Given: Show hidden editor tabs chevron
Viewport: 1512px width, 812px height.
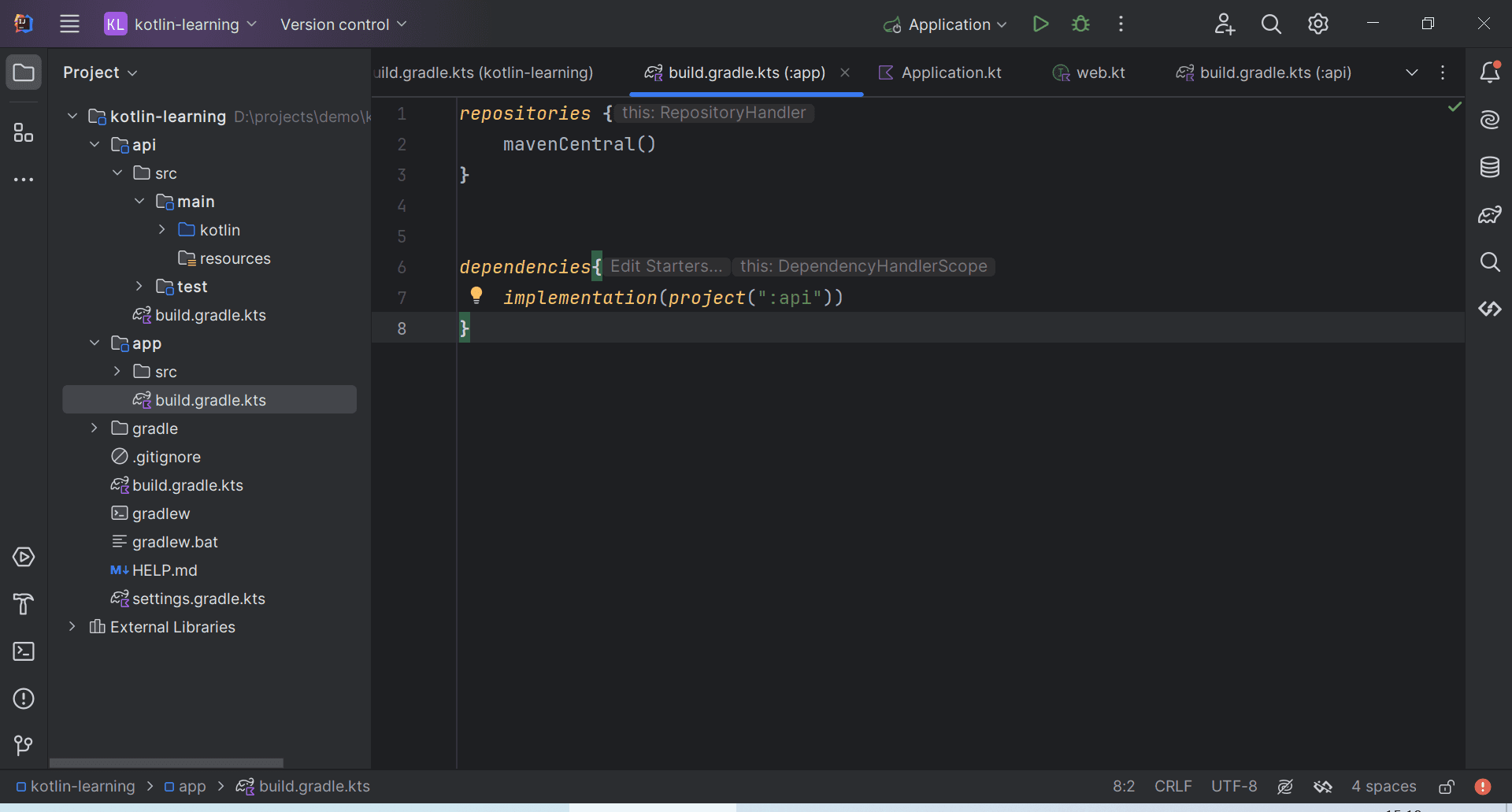Looking at the screenshot, I should point(1412,72).
